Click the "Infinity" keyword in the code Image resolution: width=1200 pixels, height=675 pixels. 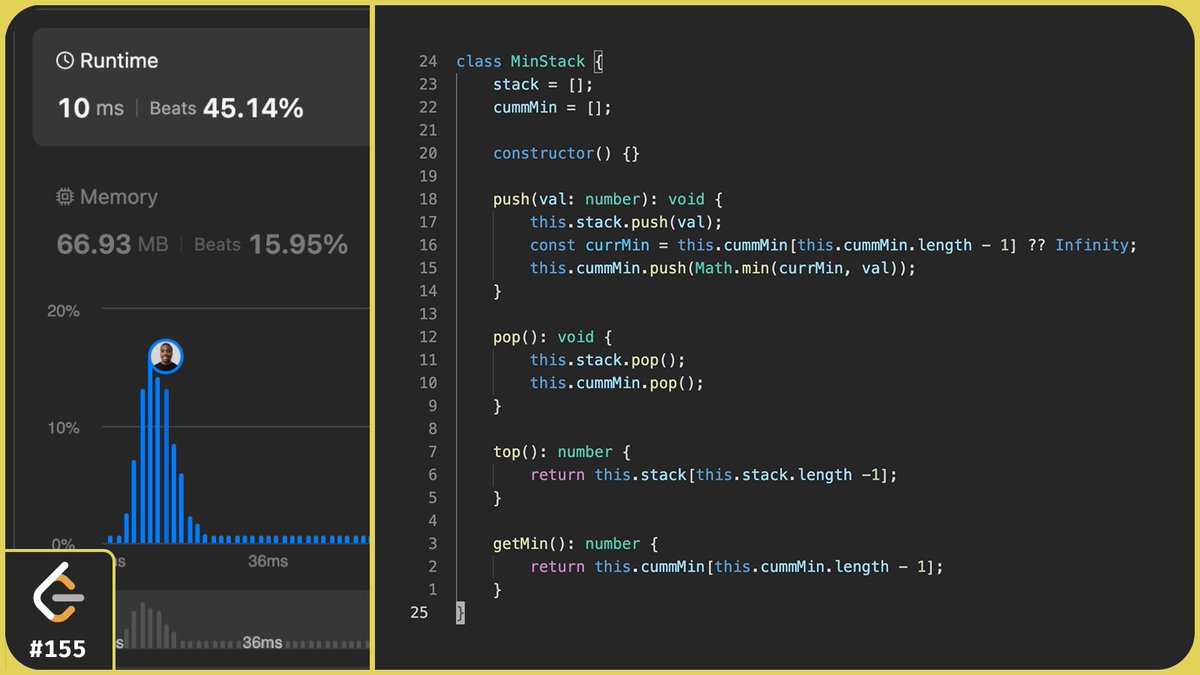pyautogui.click(x=1092, y=245)
